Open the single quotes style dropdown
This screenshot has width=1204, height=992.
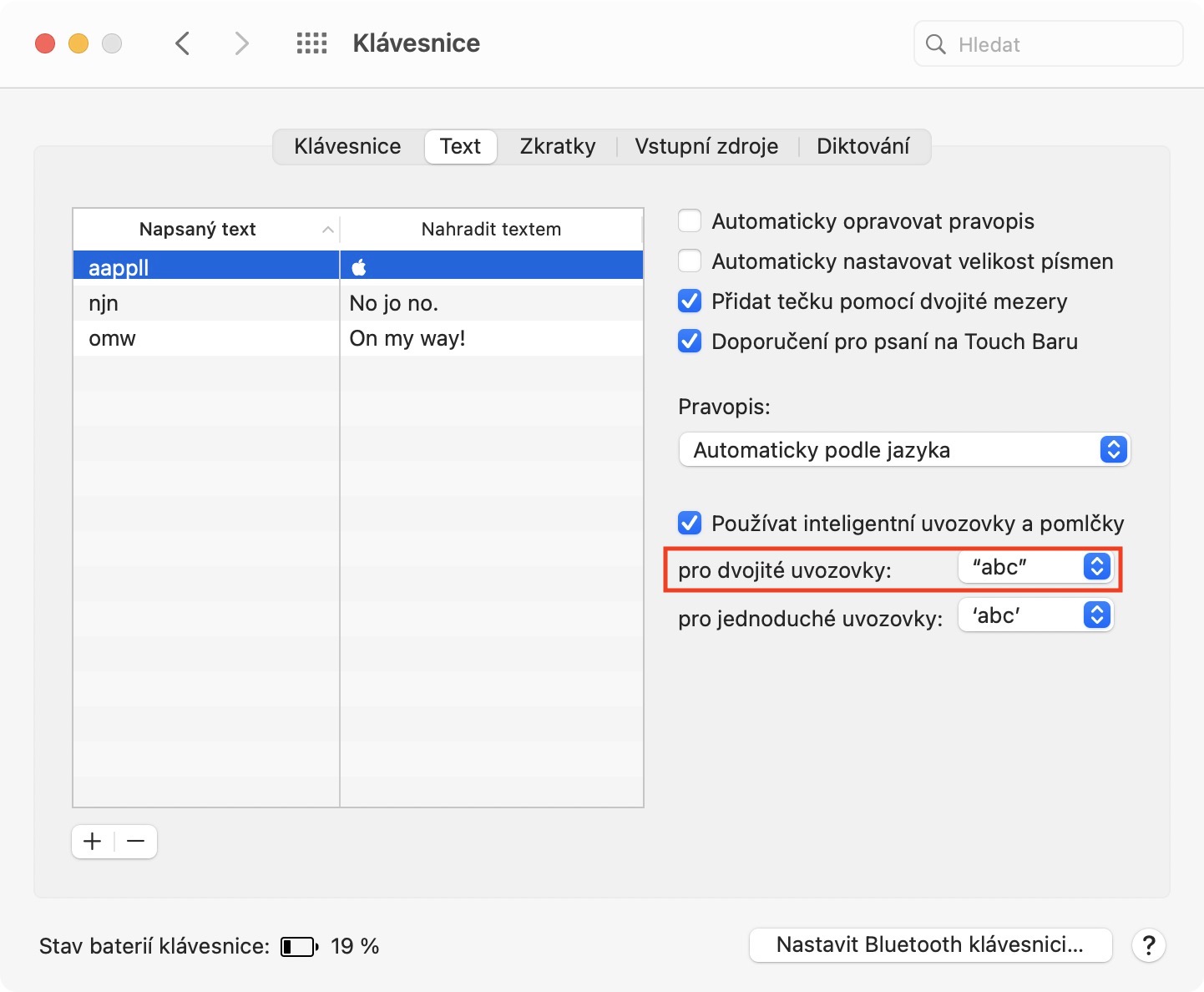tap(1035, 615)
